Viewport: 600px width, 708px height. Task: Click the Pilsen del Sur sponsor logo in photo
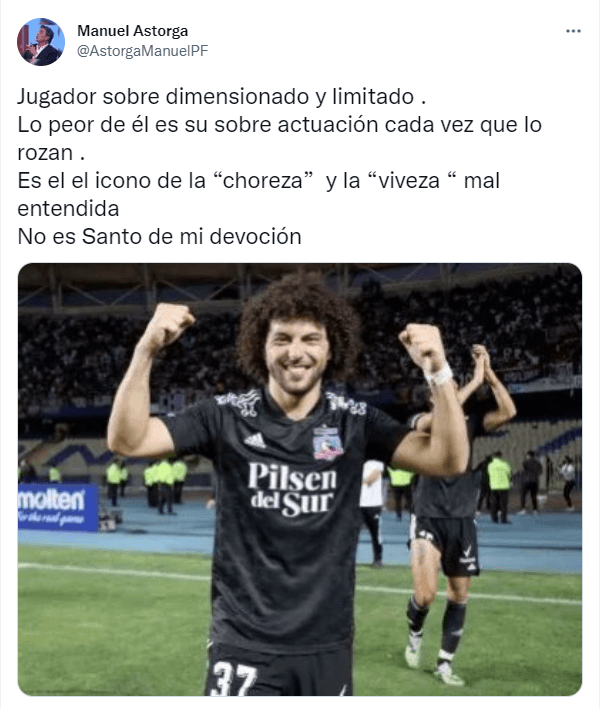pos(292,489)
